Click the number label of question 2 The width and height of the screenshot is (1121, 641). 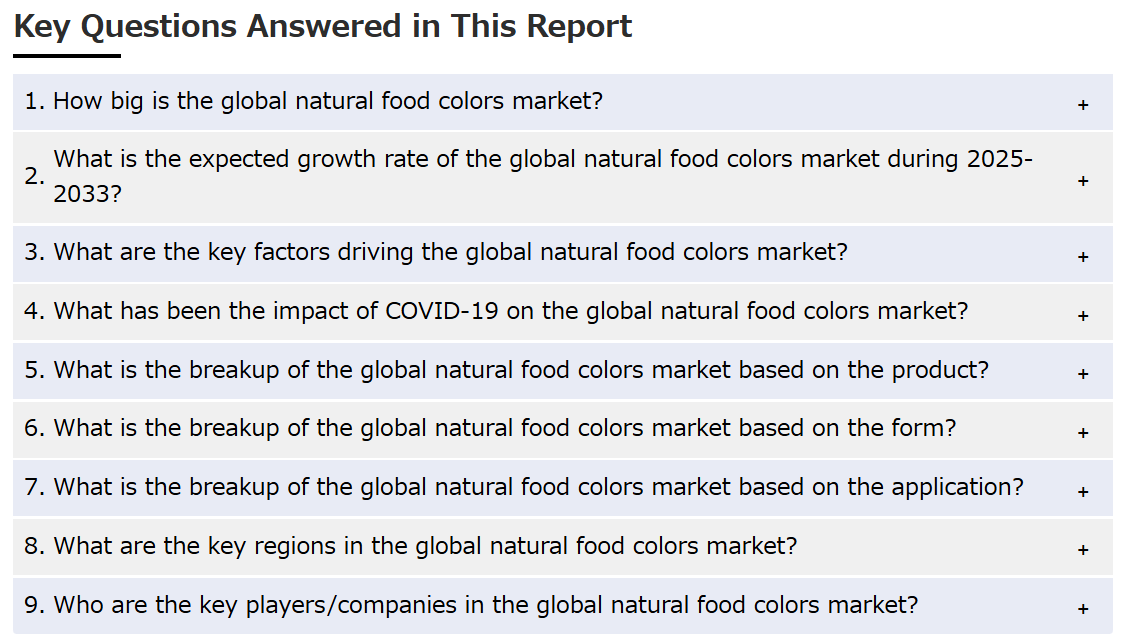[34, 176]
